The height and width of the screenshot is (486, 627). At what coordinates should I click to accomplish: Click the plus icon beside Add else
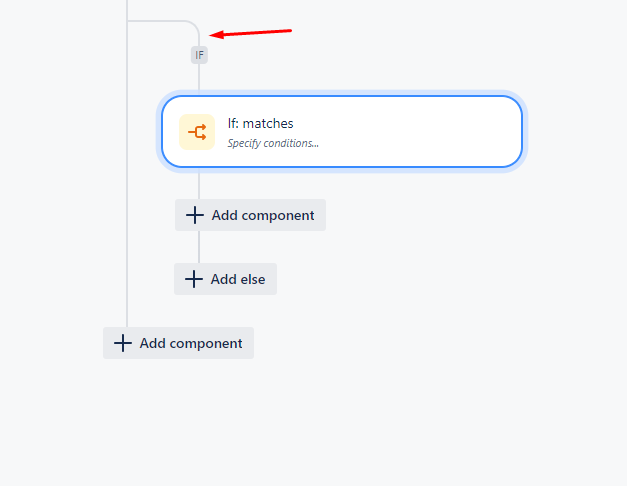194,279
